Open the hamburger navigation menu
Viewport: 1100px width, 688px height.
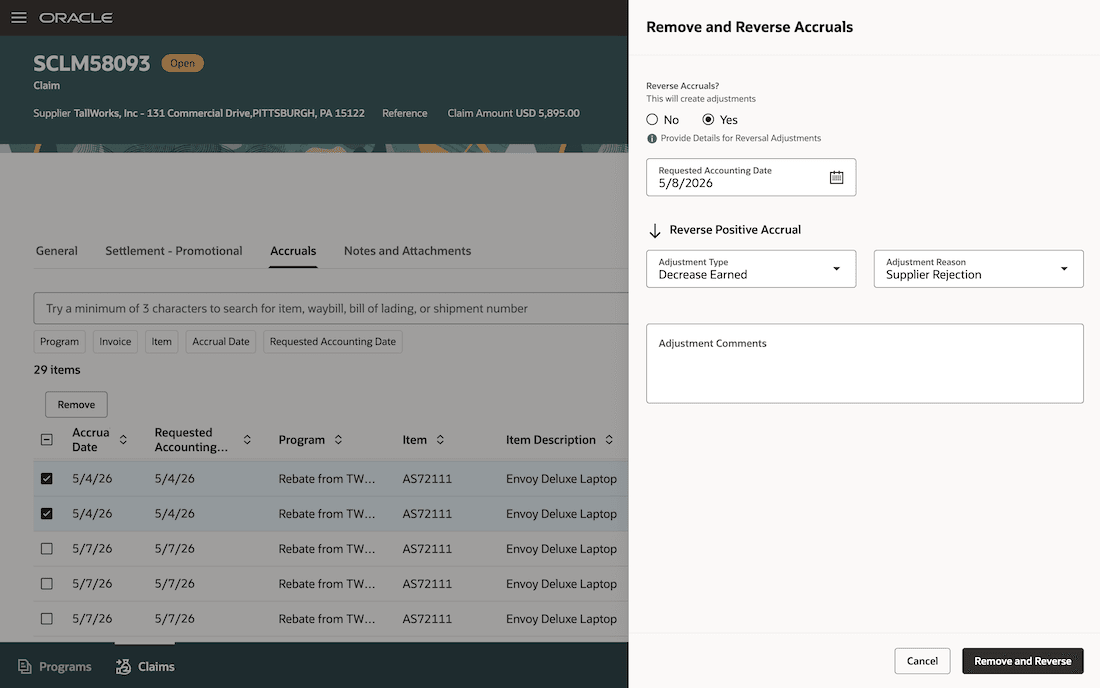point(19,18)
